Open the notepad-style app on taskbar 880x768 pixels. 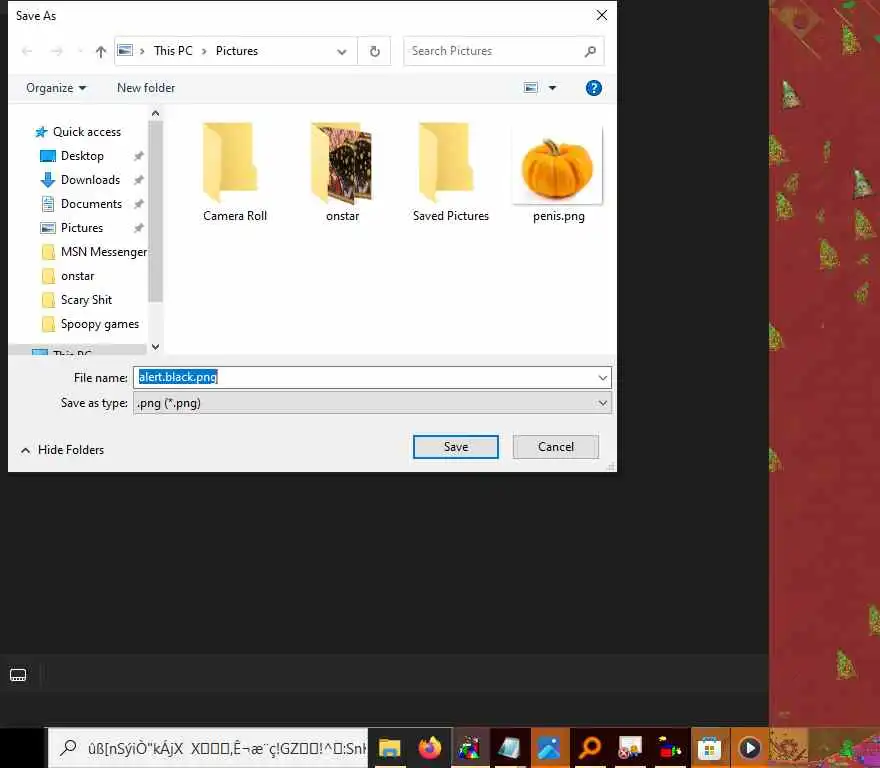point(509,748)
